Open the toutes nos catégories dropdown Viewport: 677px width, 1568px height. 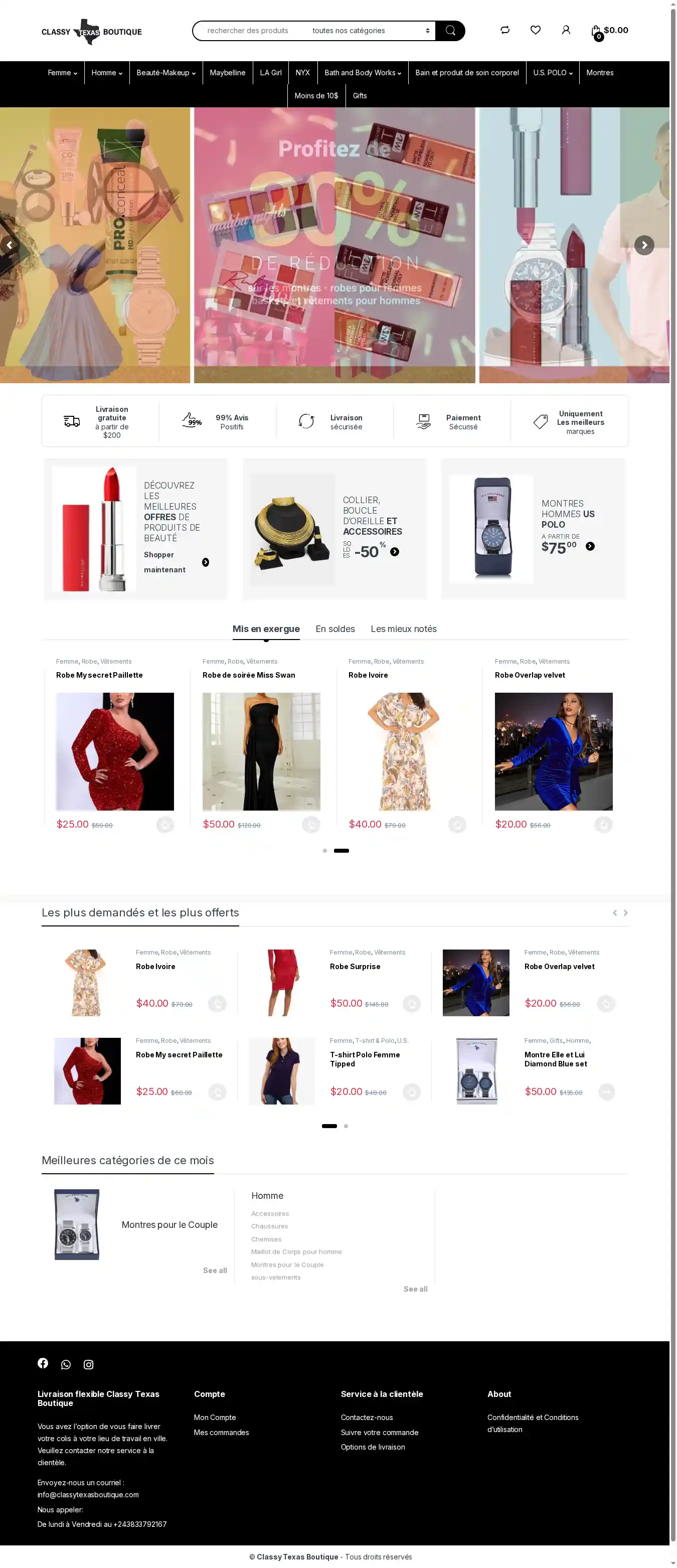point(371,31)
